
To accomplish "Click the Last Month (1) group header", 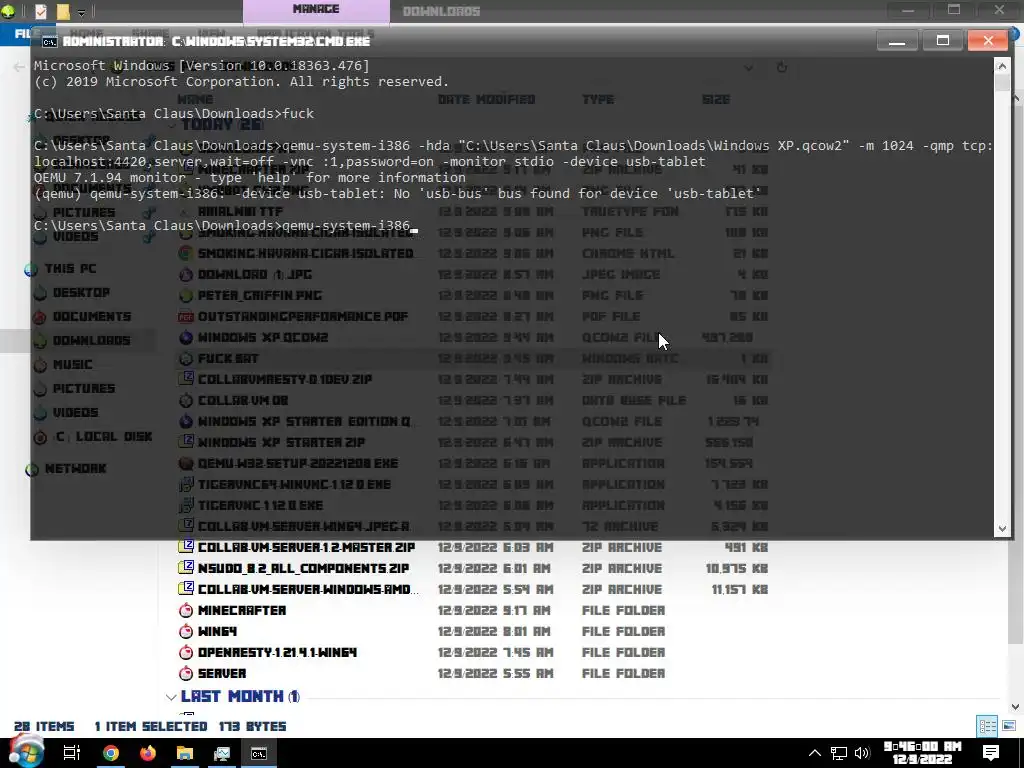I will point(240,696).
